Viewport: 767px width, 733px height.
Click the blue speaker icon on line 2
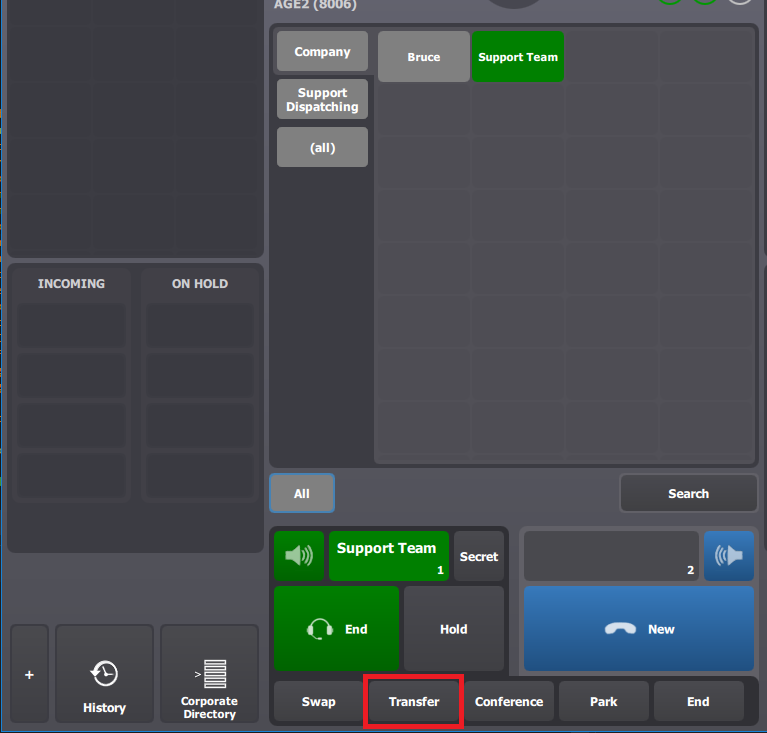[729, 555]
